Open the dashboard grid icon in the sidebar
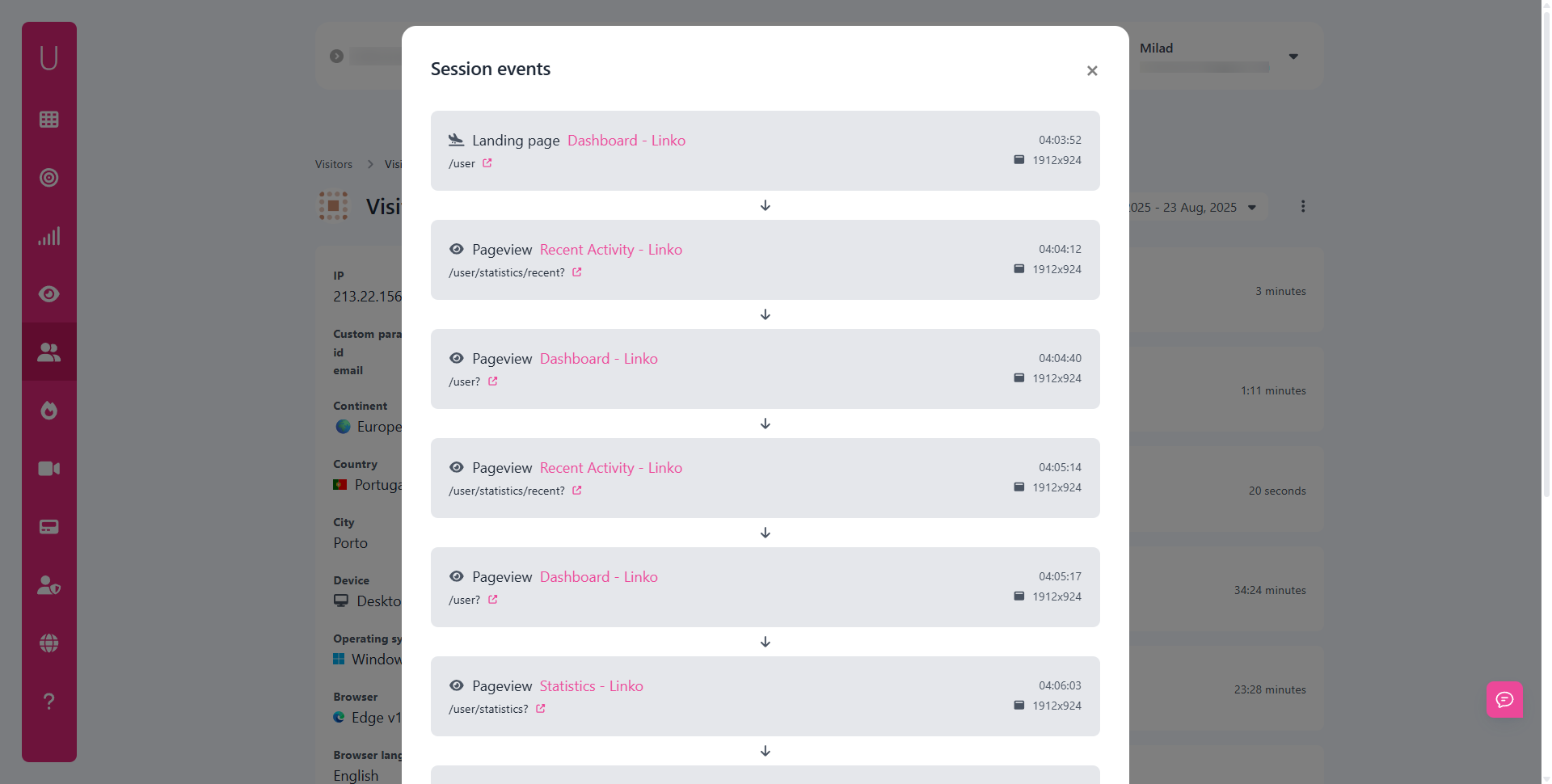 [x=48, y=119]
